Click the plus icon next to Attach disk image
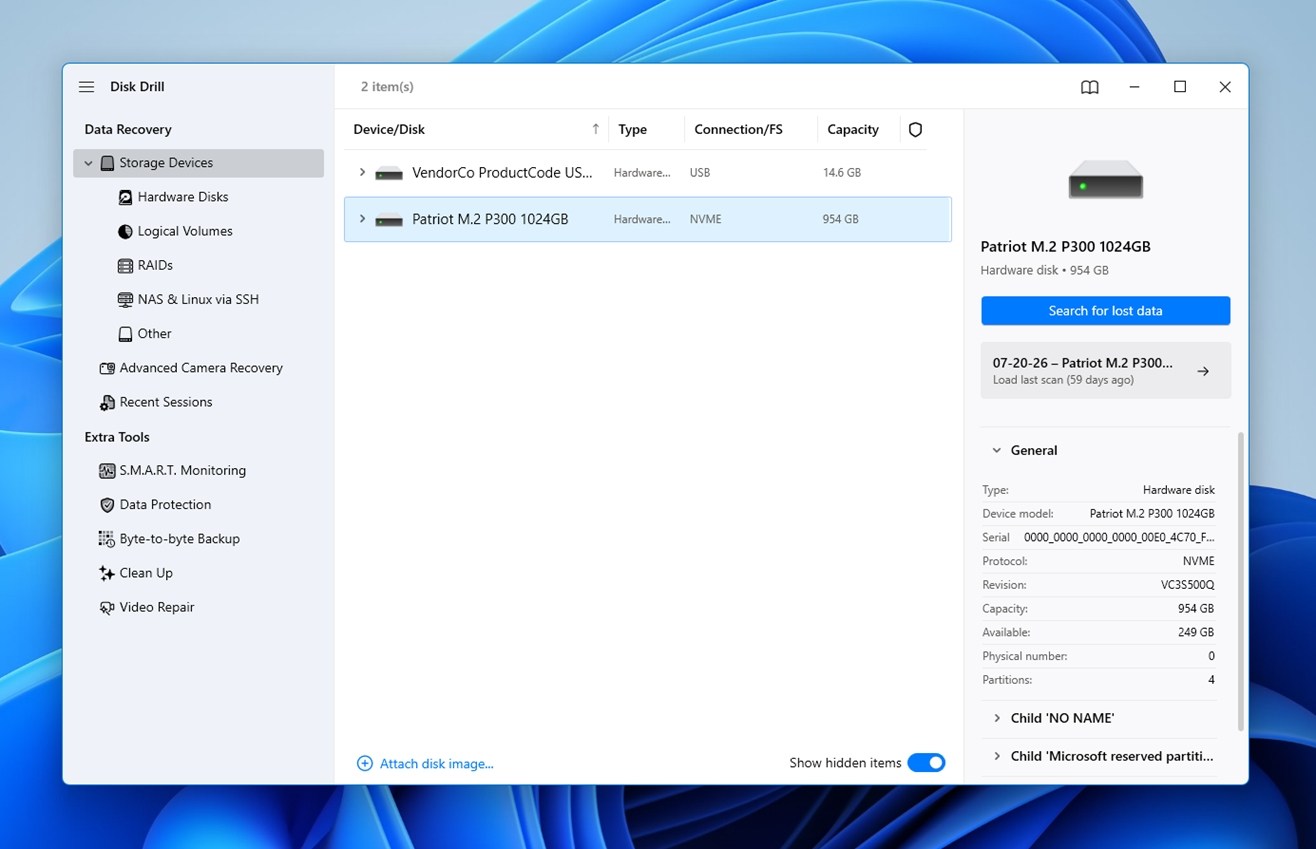1316x849 pixels. pyautogui.click(x=365, y=763)
